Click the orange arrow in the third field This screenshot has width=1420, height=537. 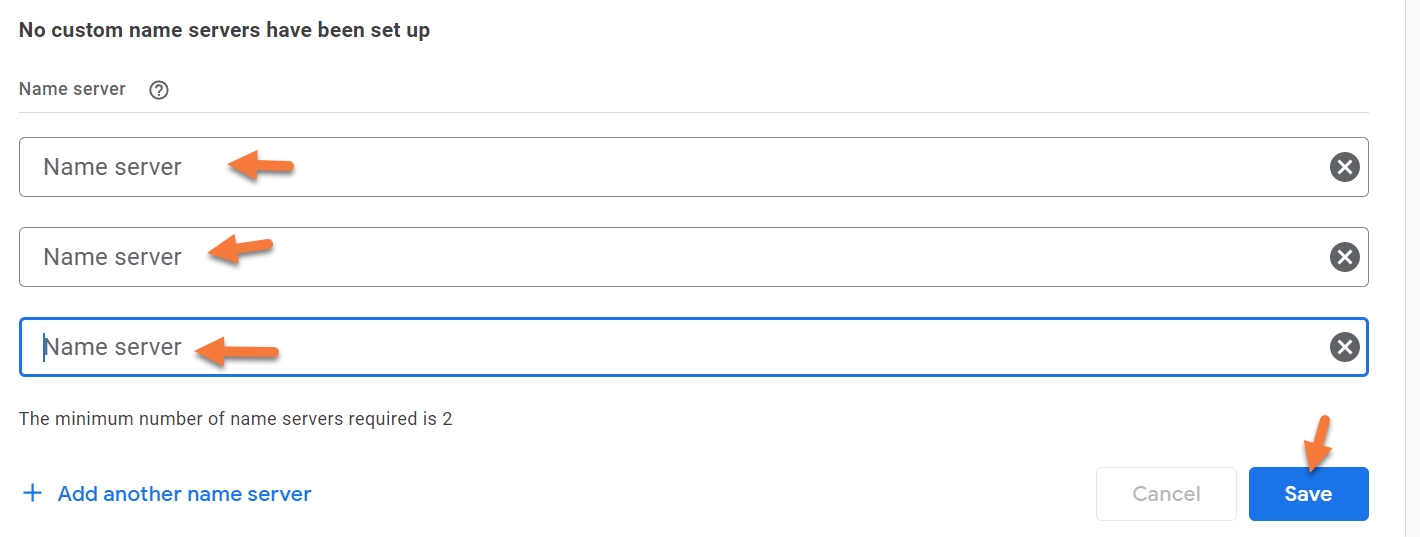click(x=236, y=350)
